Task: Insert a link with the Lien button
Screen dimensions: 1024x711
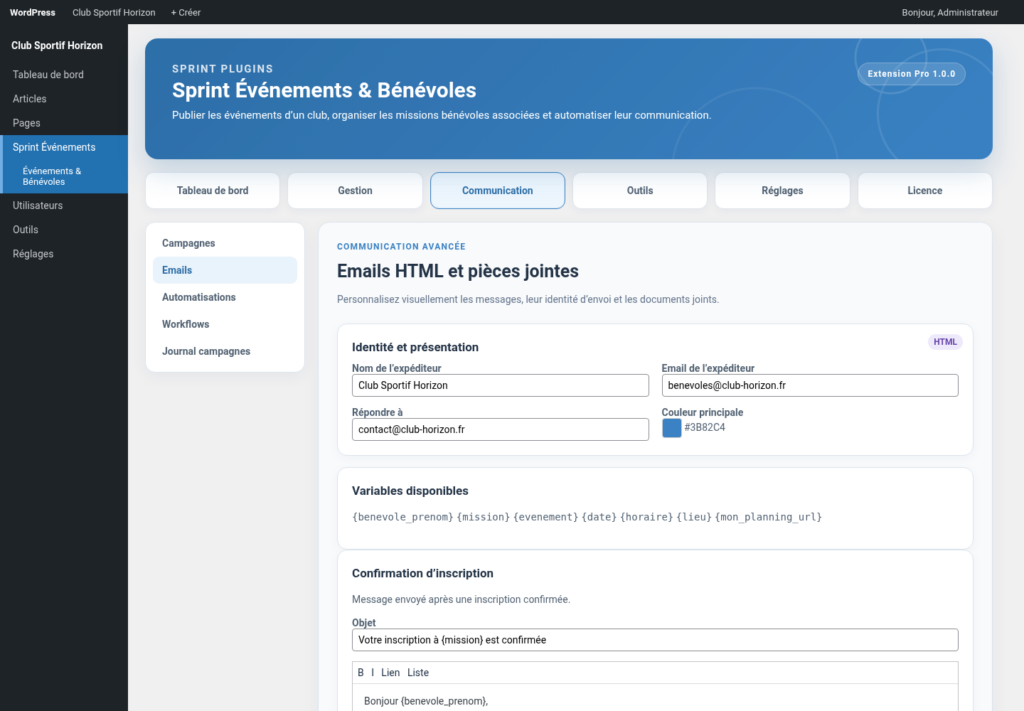Action: tap(391, 672)
